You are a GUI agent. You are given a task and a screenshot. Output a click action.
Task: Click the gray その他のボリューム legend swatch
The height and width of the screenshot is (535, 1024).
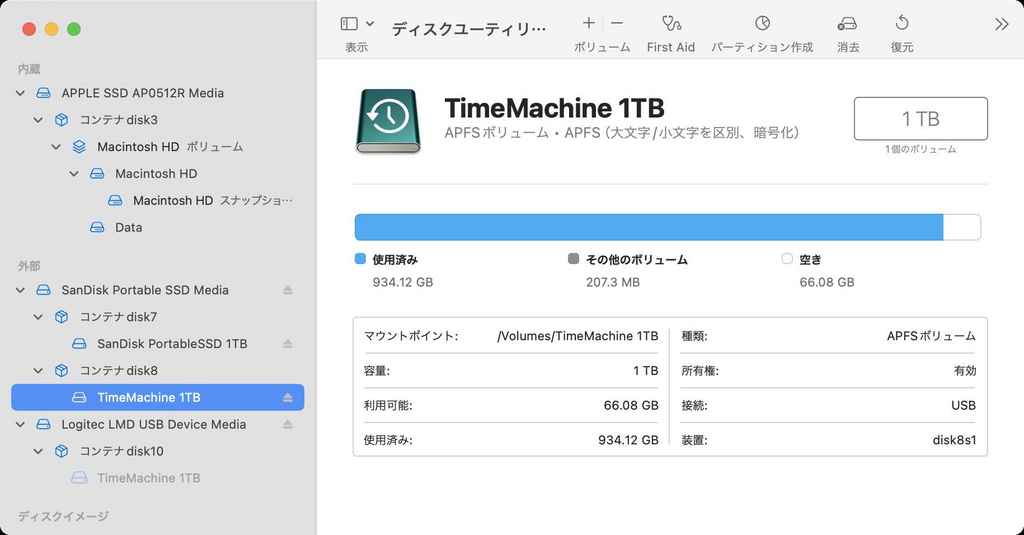pos(573,259)
